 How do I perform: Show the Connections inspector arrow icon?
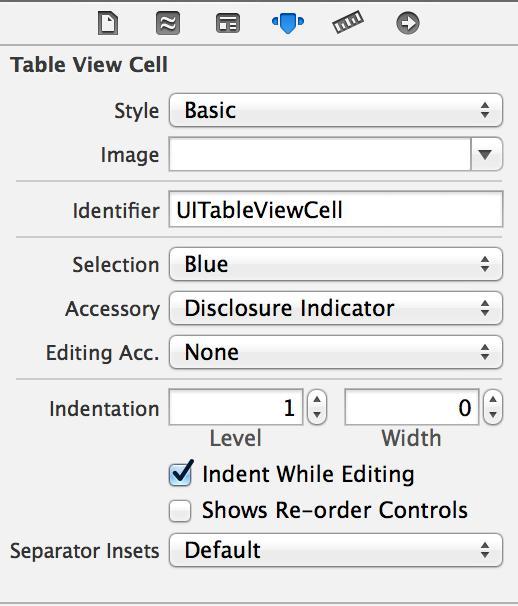pos(408,23)
